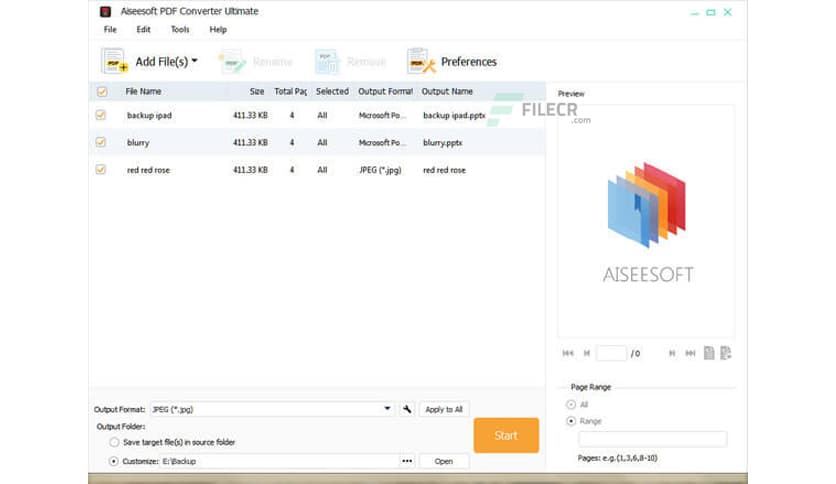This screenshot has width=836, height=484.
Task: Maximize the Aiseesoft window
Action: (711, 12)
